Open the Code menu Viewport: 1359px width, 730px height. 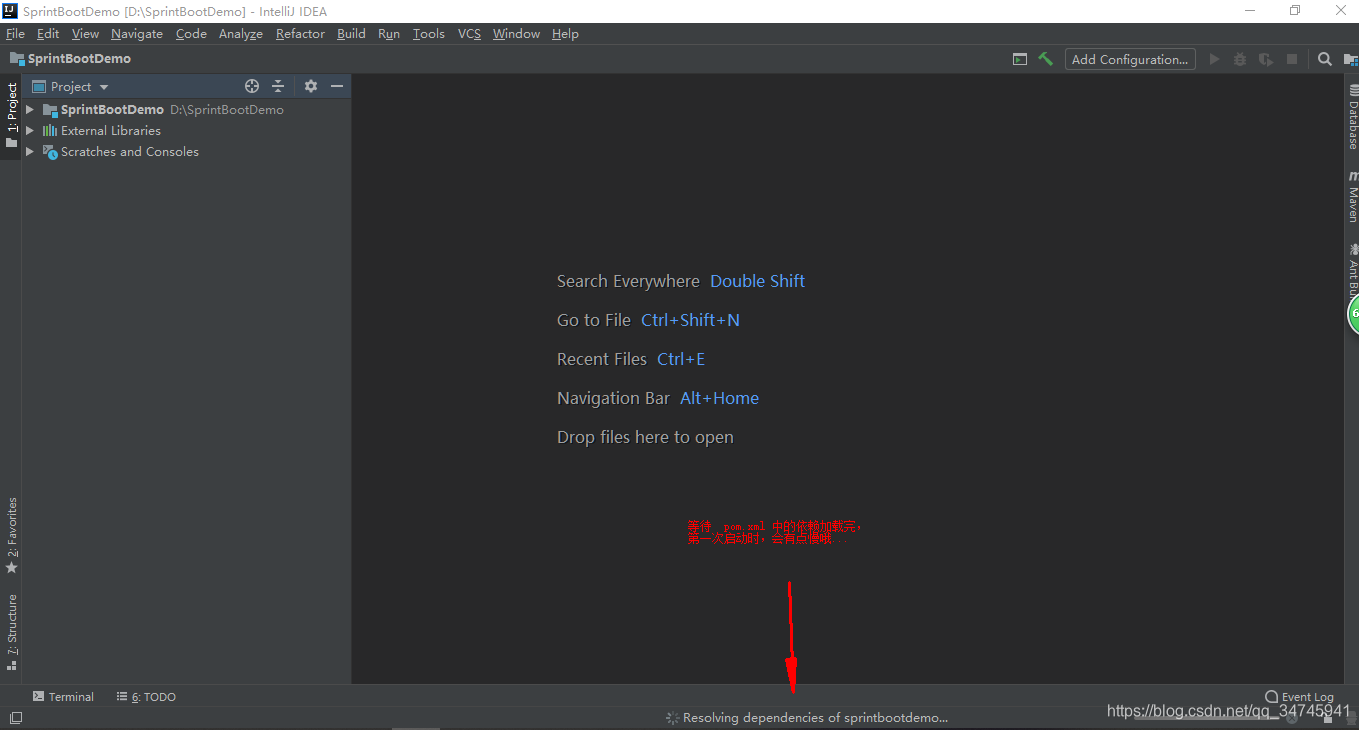click(x=191, y=34)
